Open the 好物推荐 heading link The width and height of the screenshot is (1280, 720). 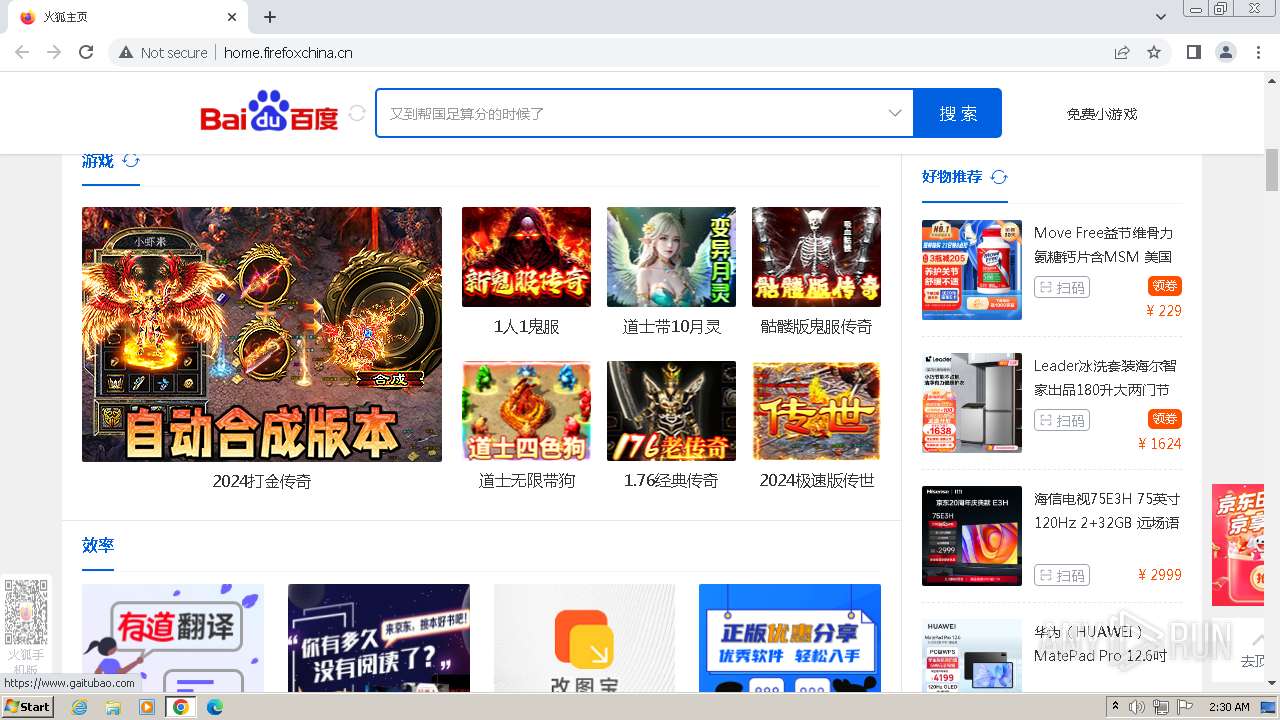click(x=952, y=177)
